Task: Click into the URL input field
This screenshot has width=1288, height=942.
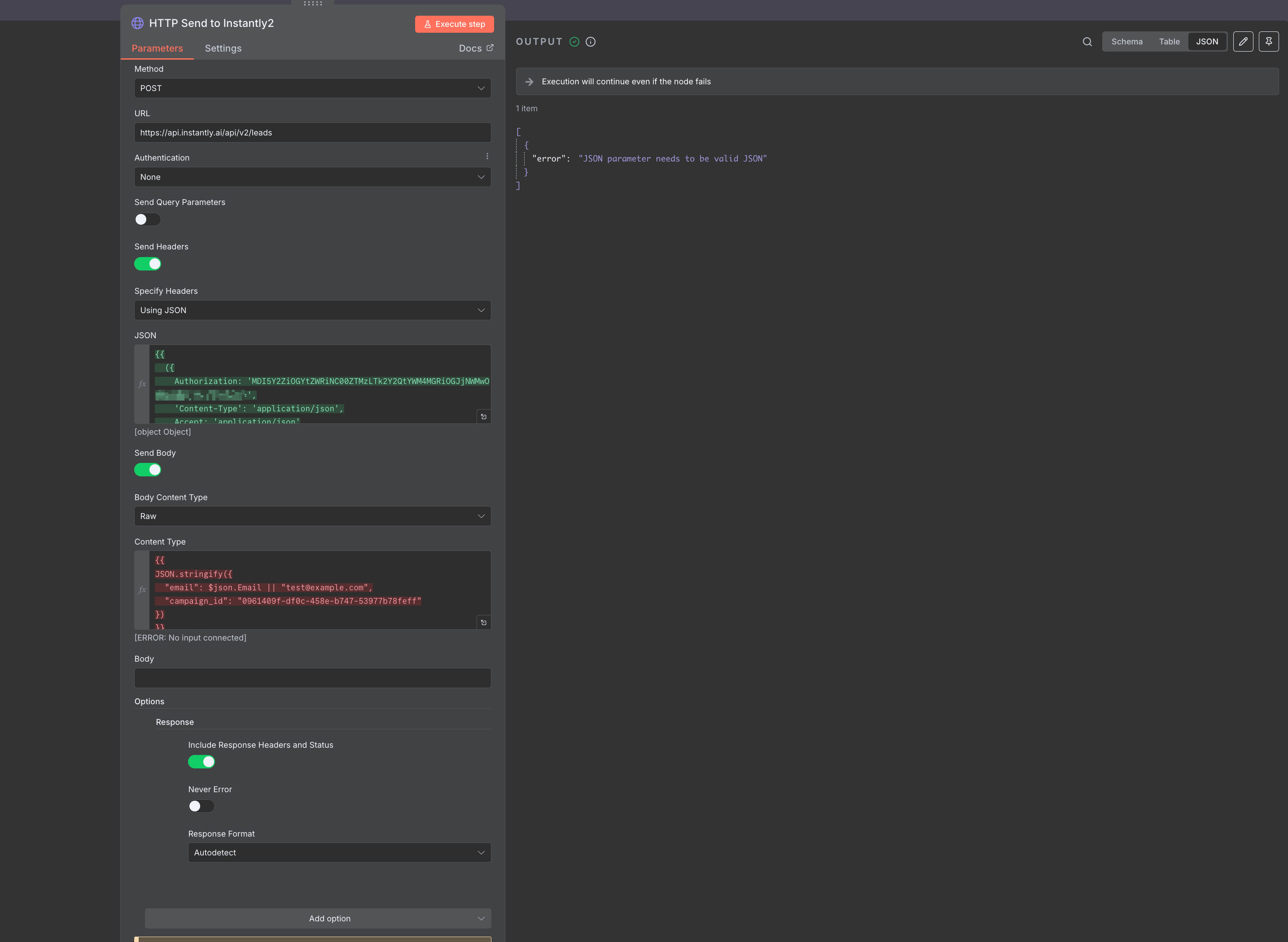Action: point(313,133)
